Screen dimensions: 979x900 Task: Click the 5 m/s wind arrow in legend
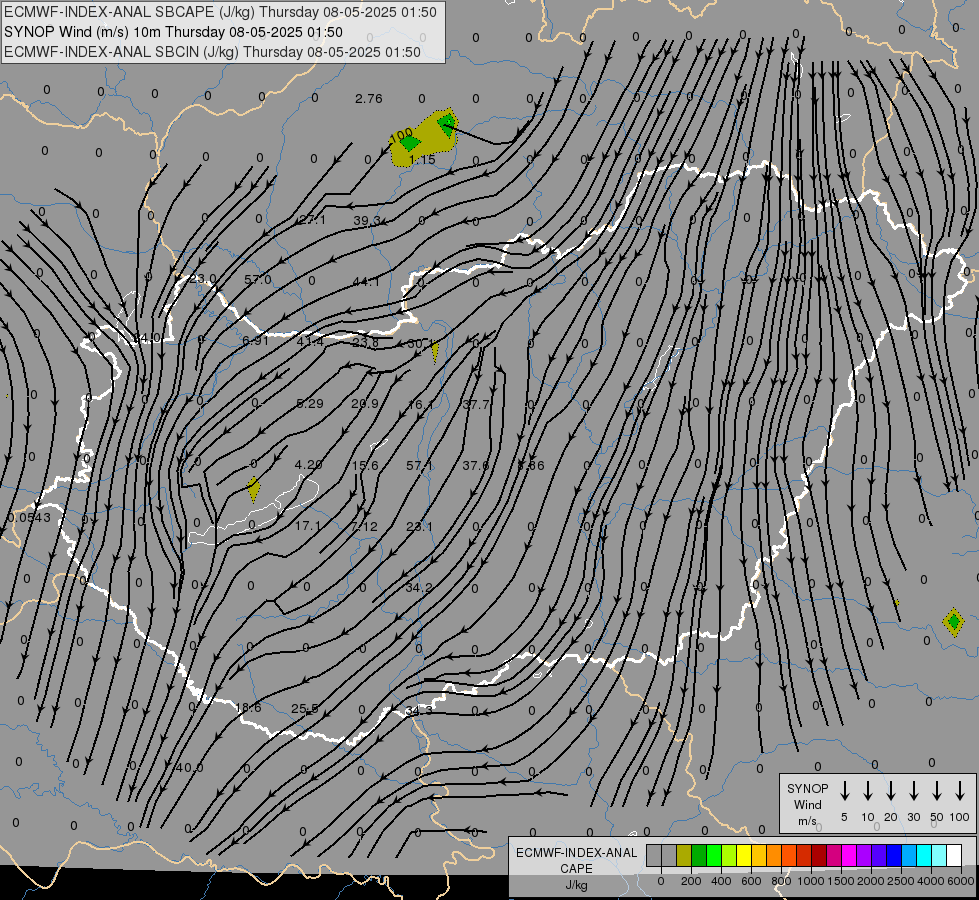point(845,790)
